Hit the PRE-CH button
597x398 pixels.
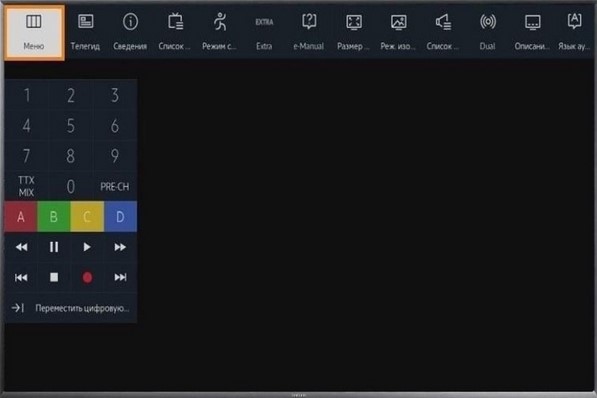pyautogui.click(x=115, y=187)
